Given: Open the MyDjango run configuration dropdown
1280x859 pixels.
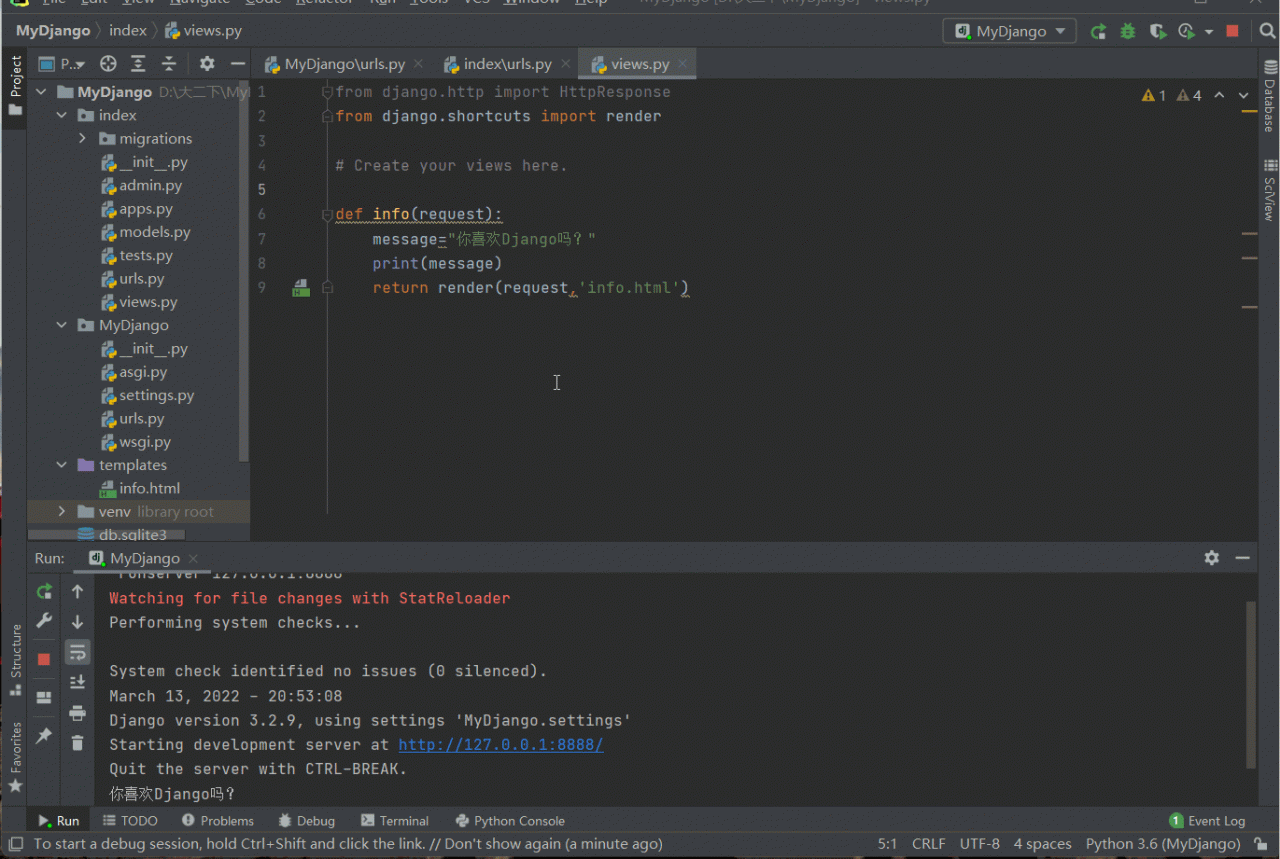Looking at the screenshot, I should coord(1010,32).
